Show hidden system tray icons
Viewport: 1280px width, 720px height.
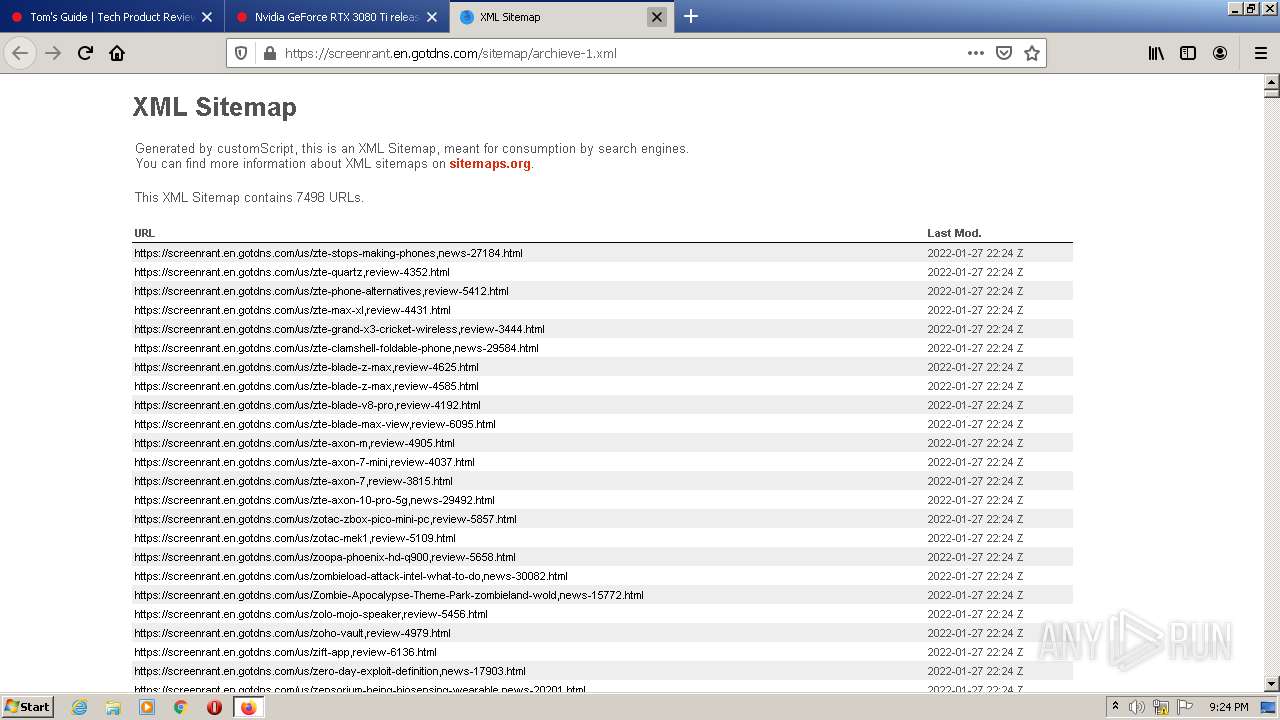click(x=1115, y=707)
